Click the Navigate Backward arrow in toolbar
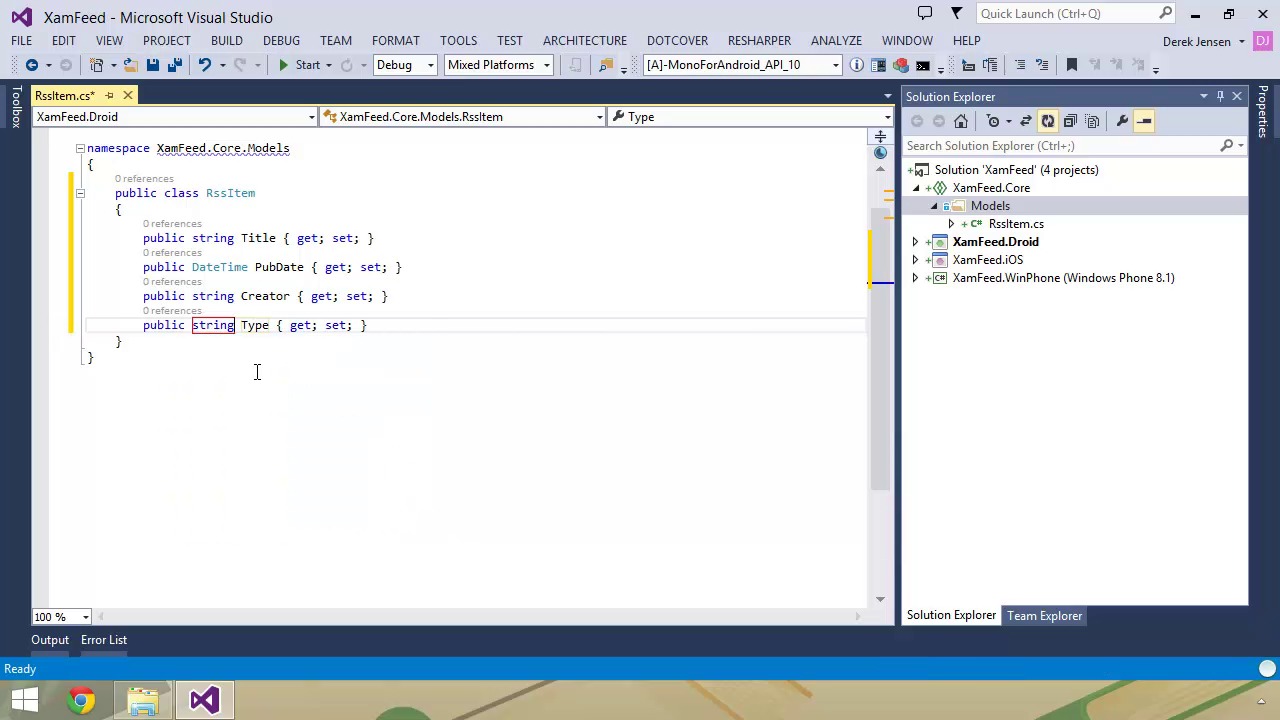 click(32, 65)
